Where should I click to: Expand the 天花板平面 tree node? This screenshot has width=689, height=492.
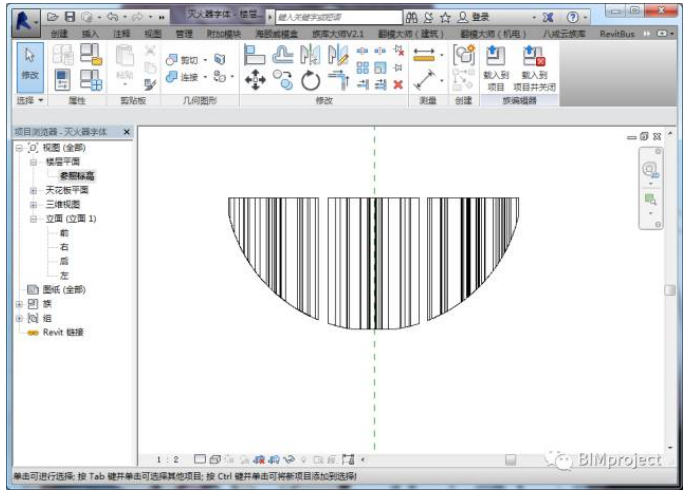(x=33, y=189)
